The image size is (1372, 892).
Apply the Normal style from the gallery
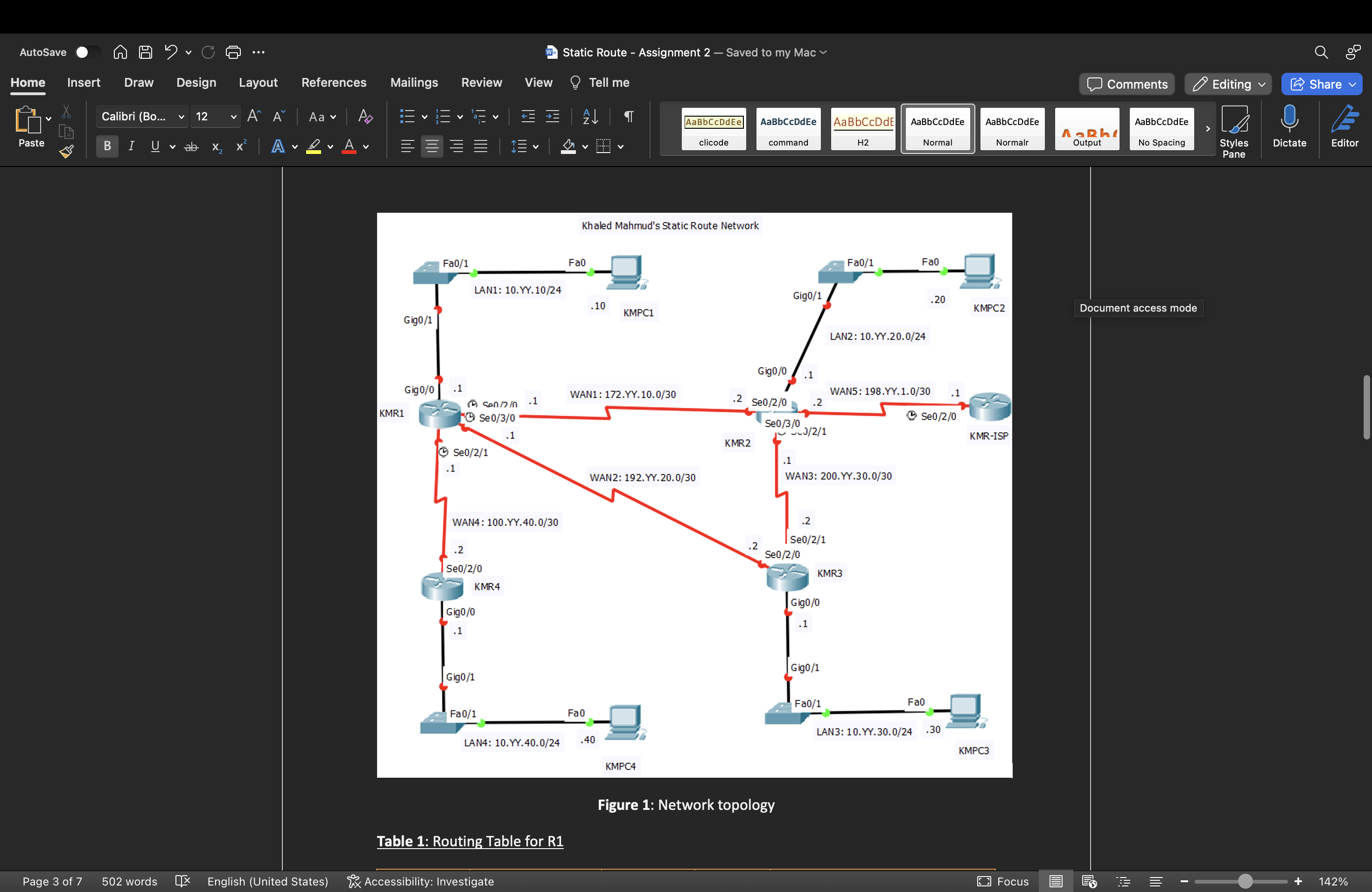pyautogui.click(x=938, y=128)
